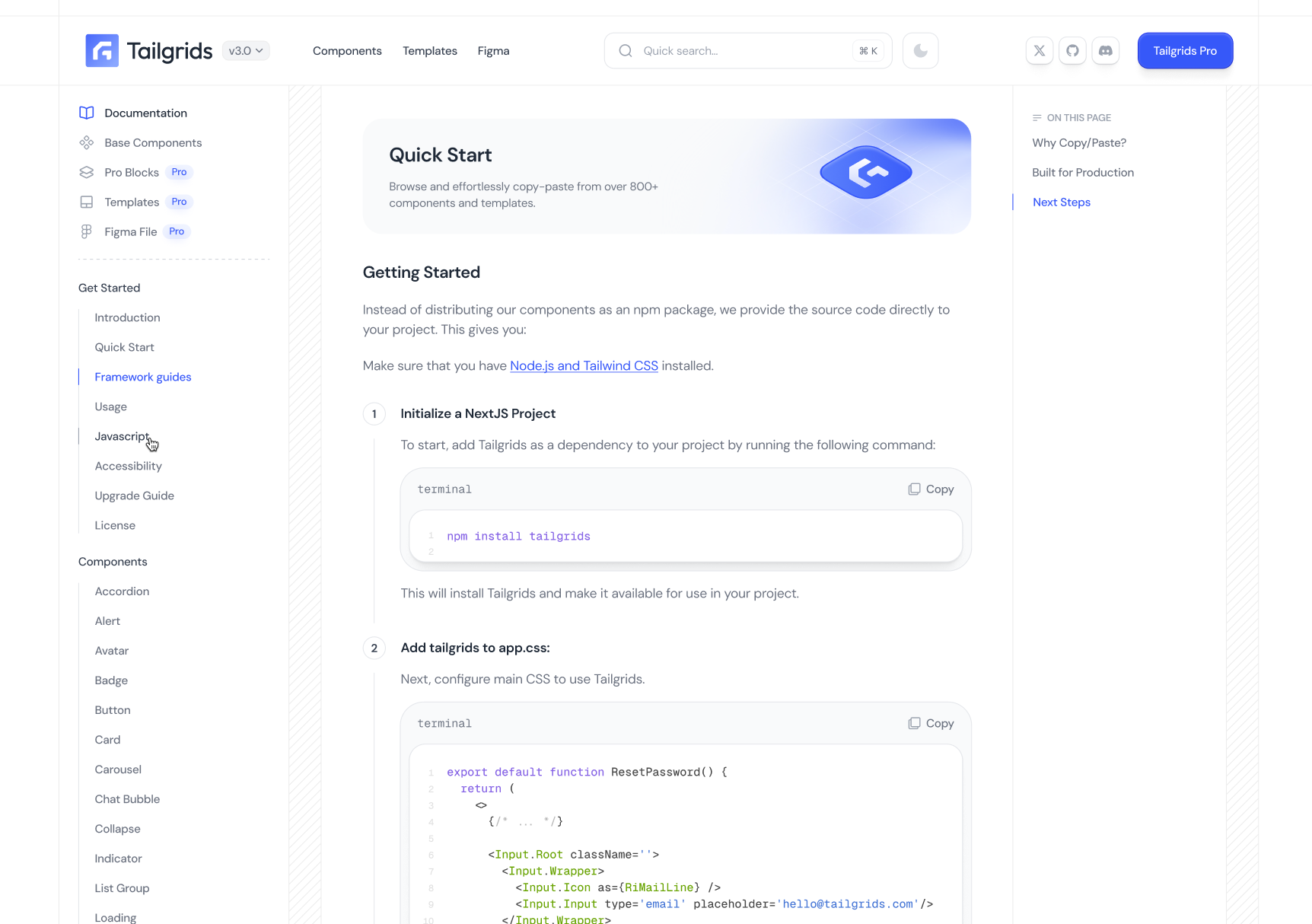Click the Tailgrids wordmark
This screenshot has width=1312, height=924.
(169, 50)
